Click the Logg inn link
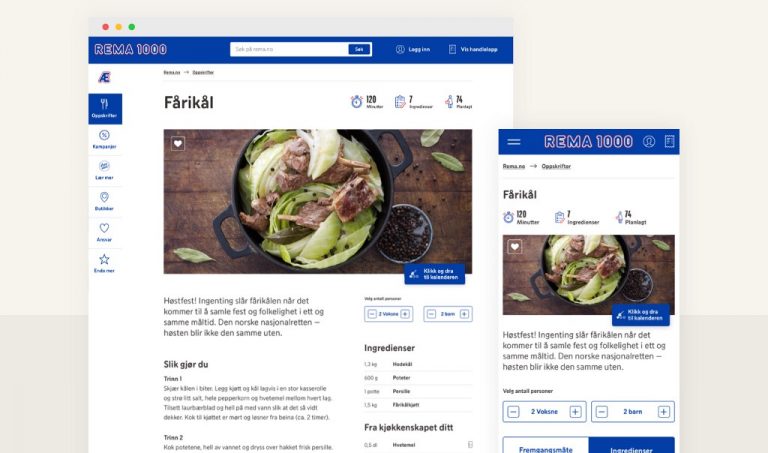The width and height of the screenshot is (768, 453). click(x=413, y=49)
